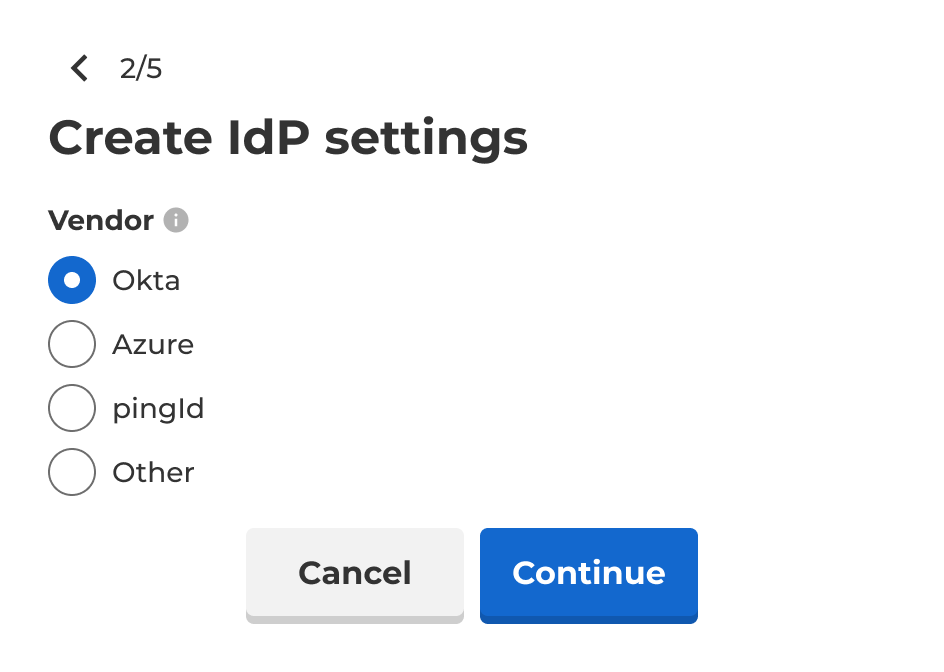Click the 2/5 step indicator
The width and height of the screenshot is (944, 672).
[x=141, y=69]
